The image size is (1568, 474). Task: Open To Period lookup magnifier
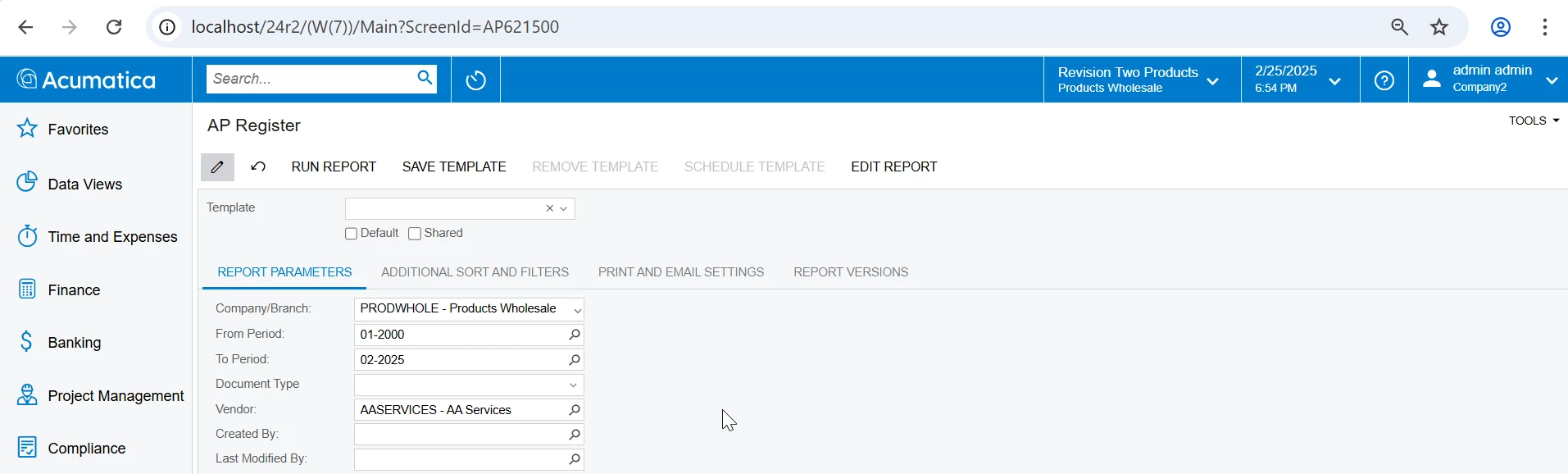pyautogui.click(x=574, y=360)
